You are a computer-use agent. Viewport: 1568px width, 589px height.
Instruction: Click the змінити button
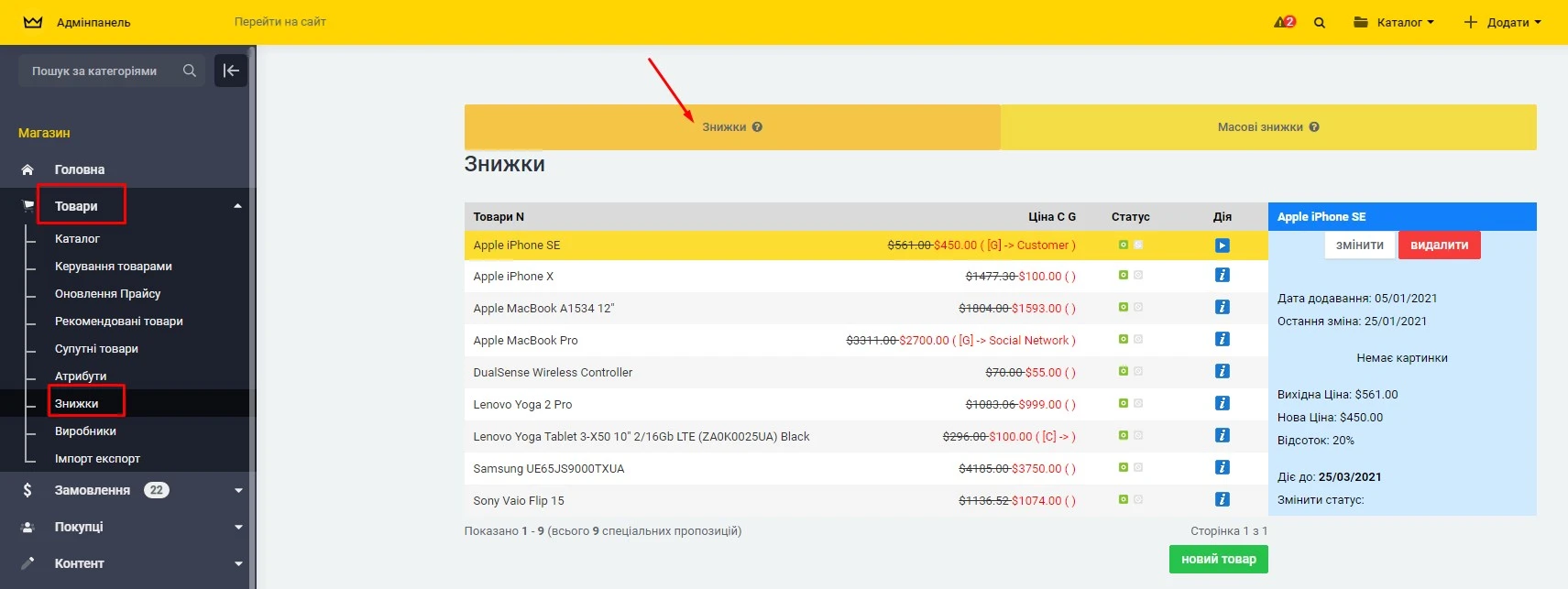tap(1360, 245)
